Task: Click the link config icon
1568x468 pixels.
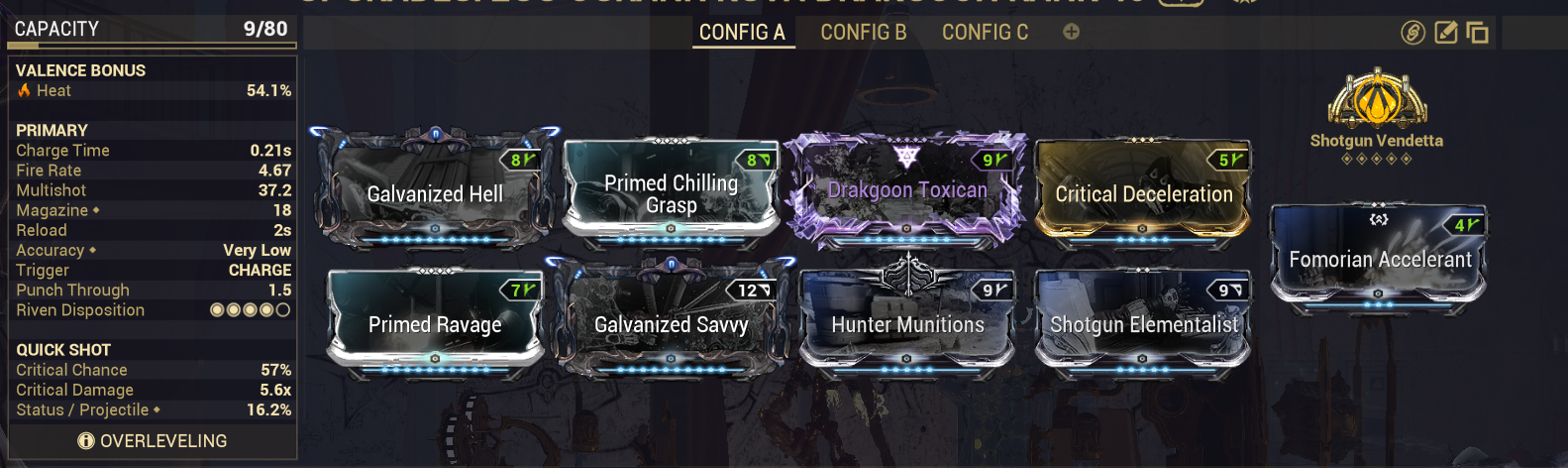Action: click(1412, 33)
